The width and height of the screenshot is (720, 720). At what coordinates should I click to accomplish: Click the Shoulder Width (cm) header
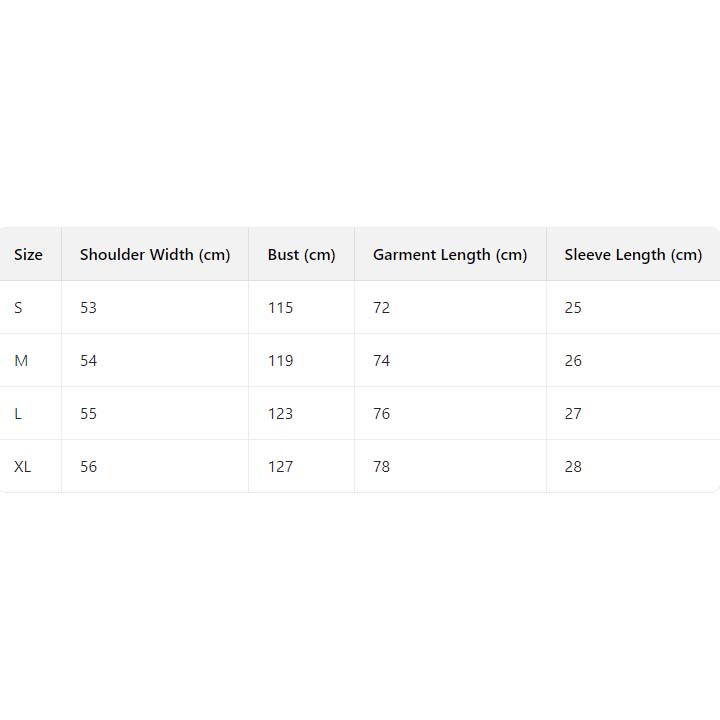pyautogui.click(x=155, y=254)
